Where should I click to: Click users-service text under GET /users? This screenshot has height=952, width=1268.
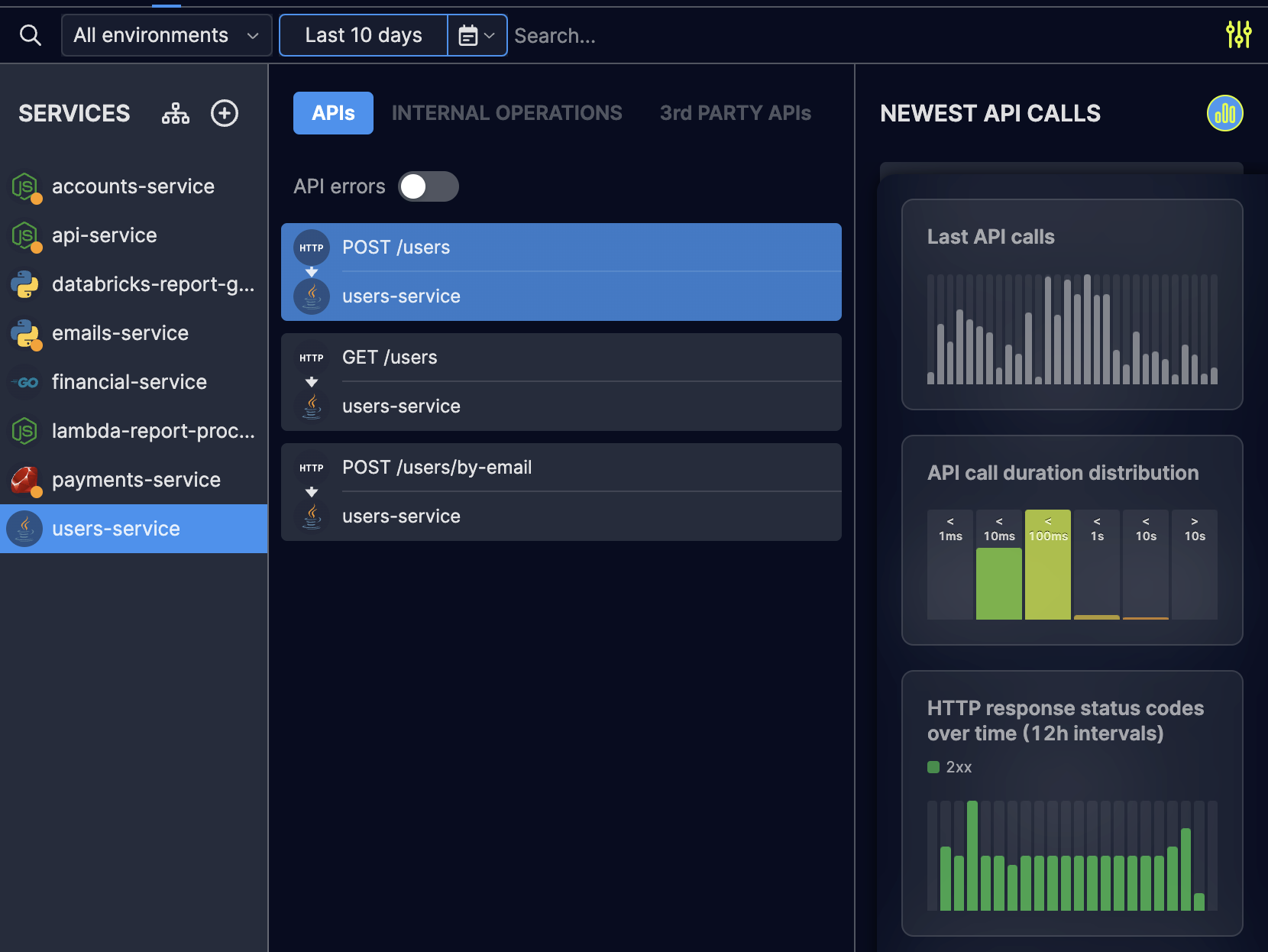401,406
